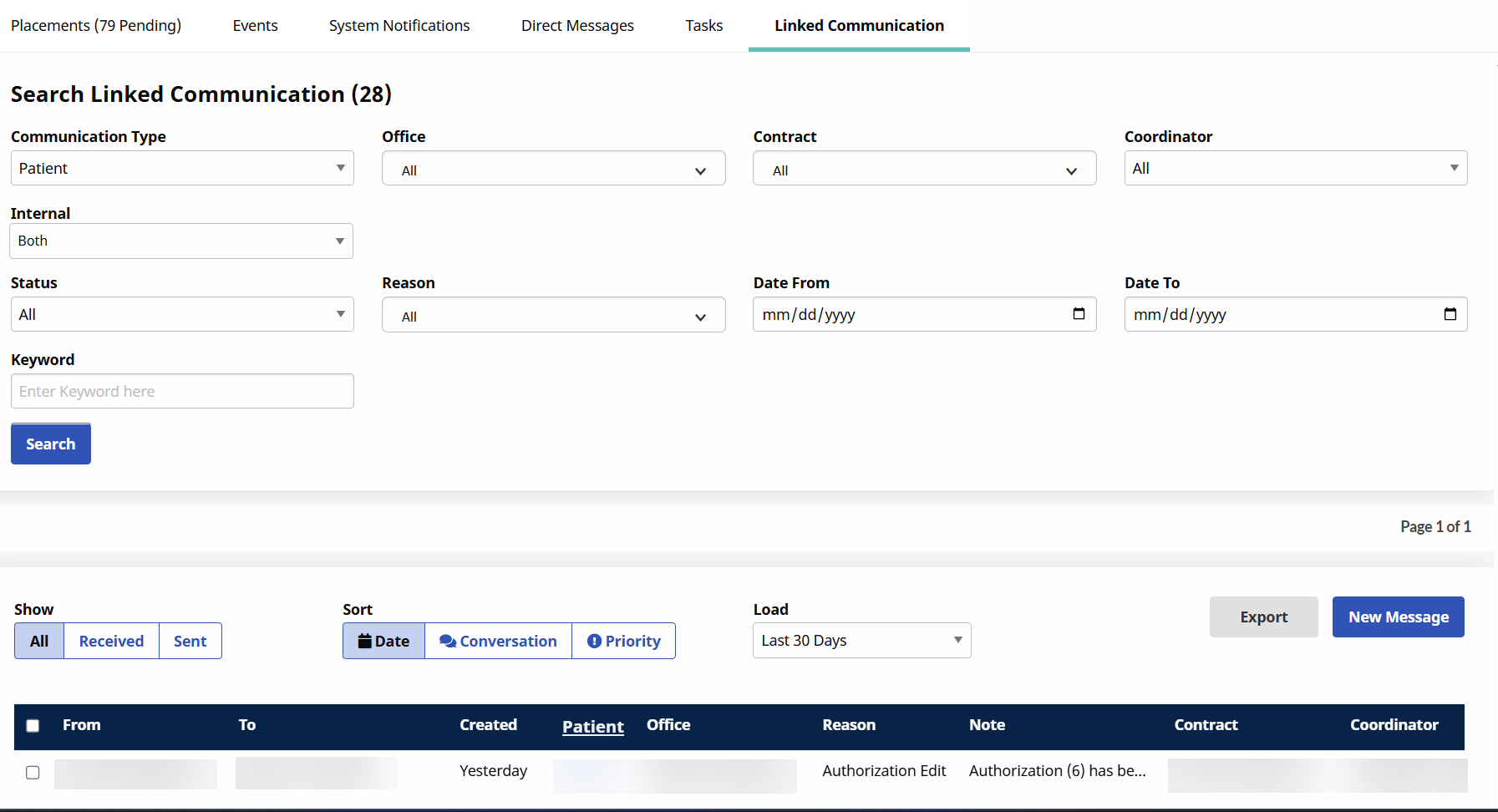Viewport: 1498px width, 812px height.
Task: Expand the Coordinator dropdown
Action: pyautogui.click(x=1295, y=168)
